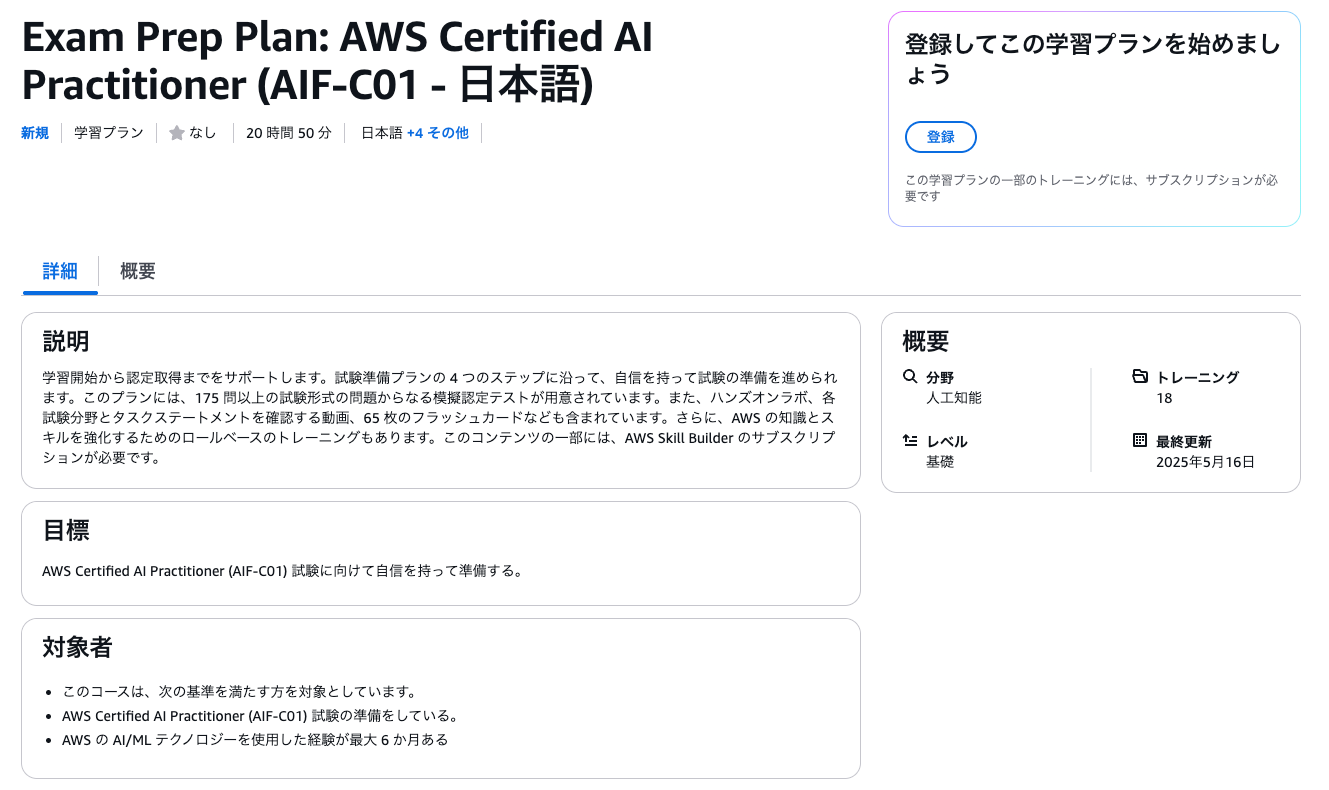Click the magnifier icon beside 分野
1329x790 pixels.
910,377
